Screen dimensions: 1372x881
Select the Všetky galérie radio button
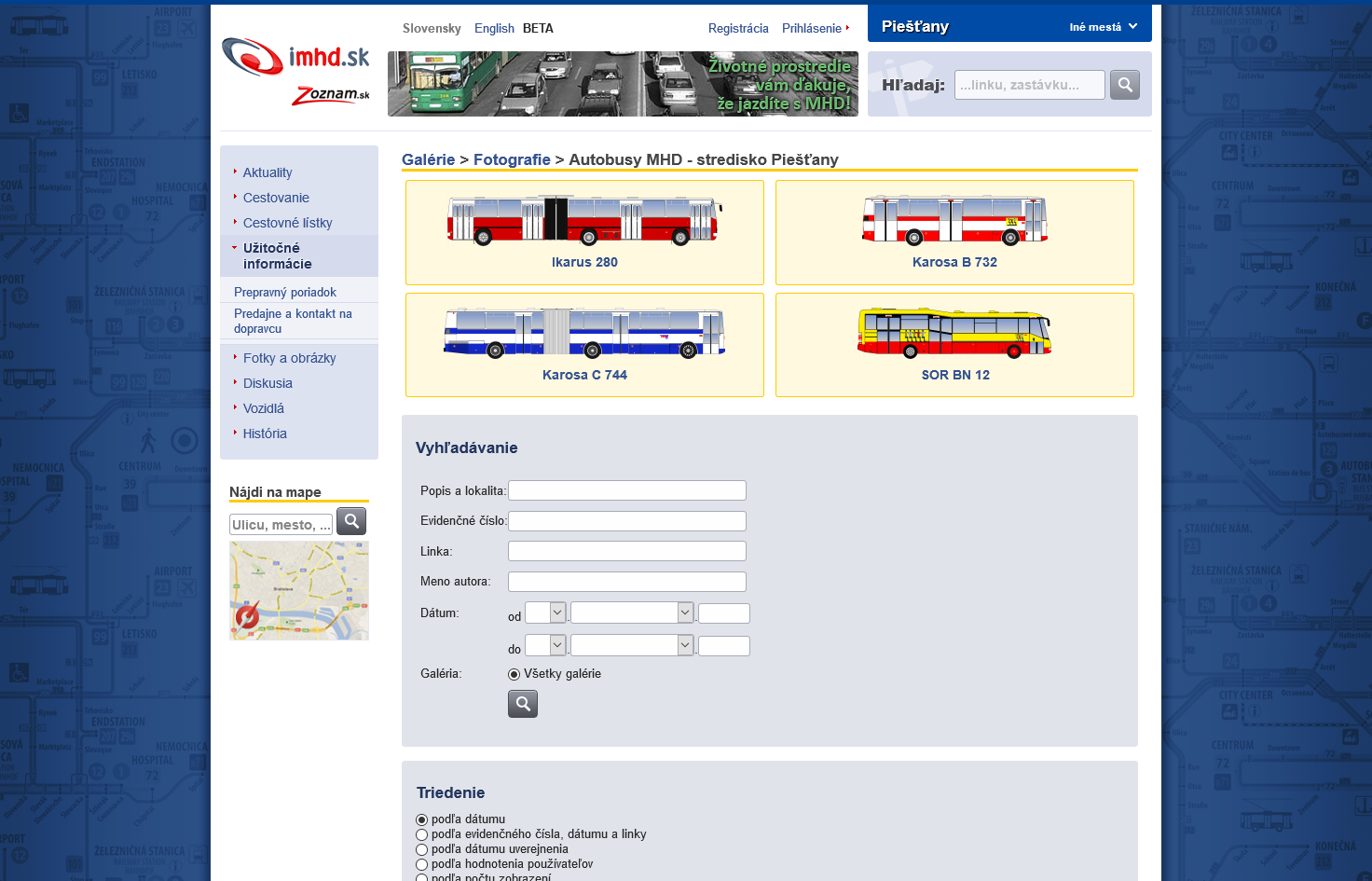(x=514, y=674)
